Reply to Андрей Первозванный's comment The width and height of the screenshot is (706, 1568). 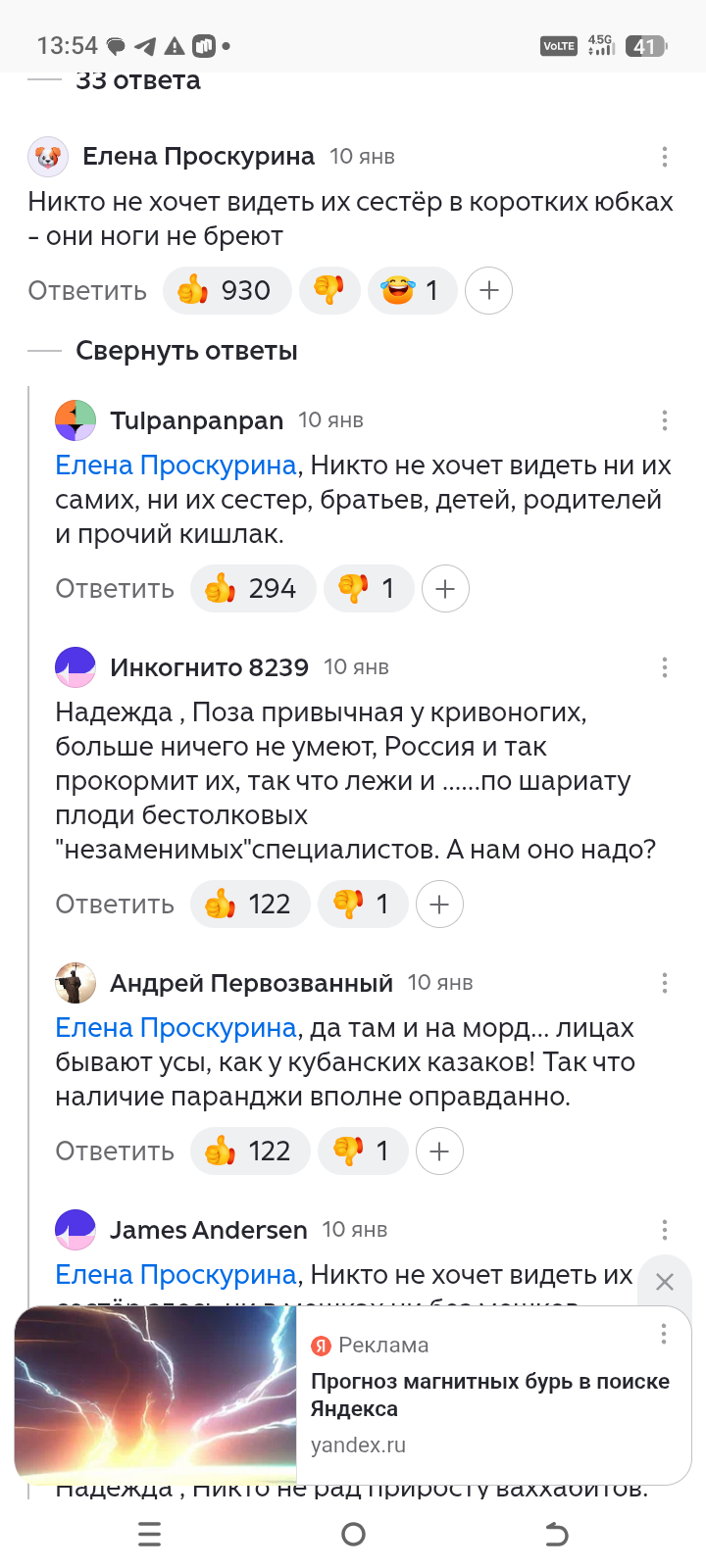tap(115, 1151)
